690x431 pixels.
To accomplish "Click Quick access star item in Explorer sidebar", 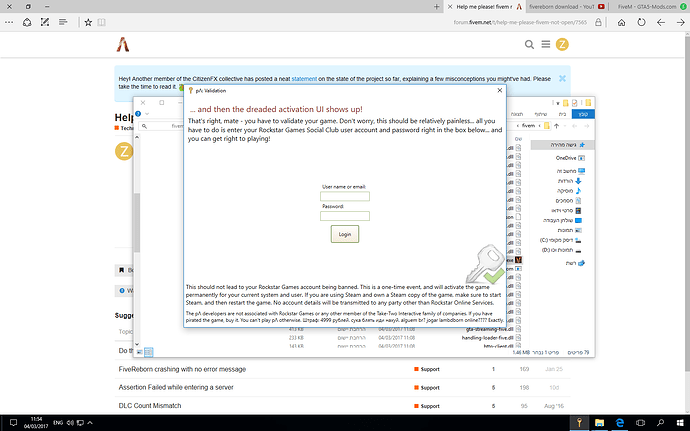I will pos(562,145).
